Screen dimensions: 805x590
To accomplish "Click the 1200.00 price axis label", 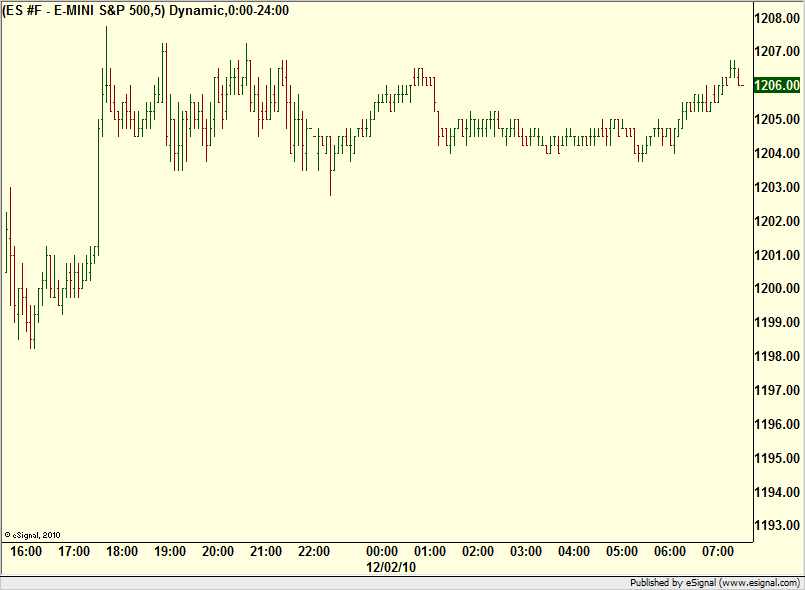I will click(x=777, y=288).
